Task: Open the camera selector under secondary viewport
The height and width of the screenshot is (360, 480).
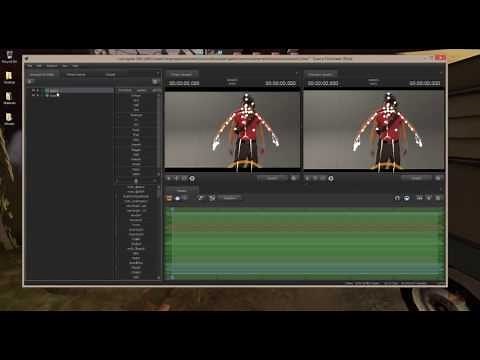Action: click(x=417, y=178)
